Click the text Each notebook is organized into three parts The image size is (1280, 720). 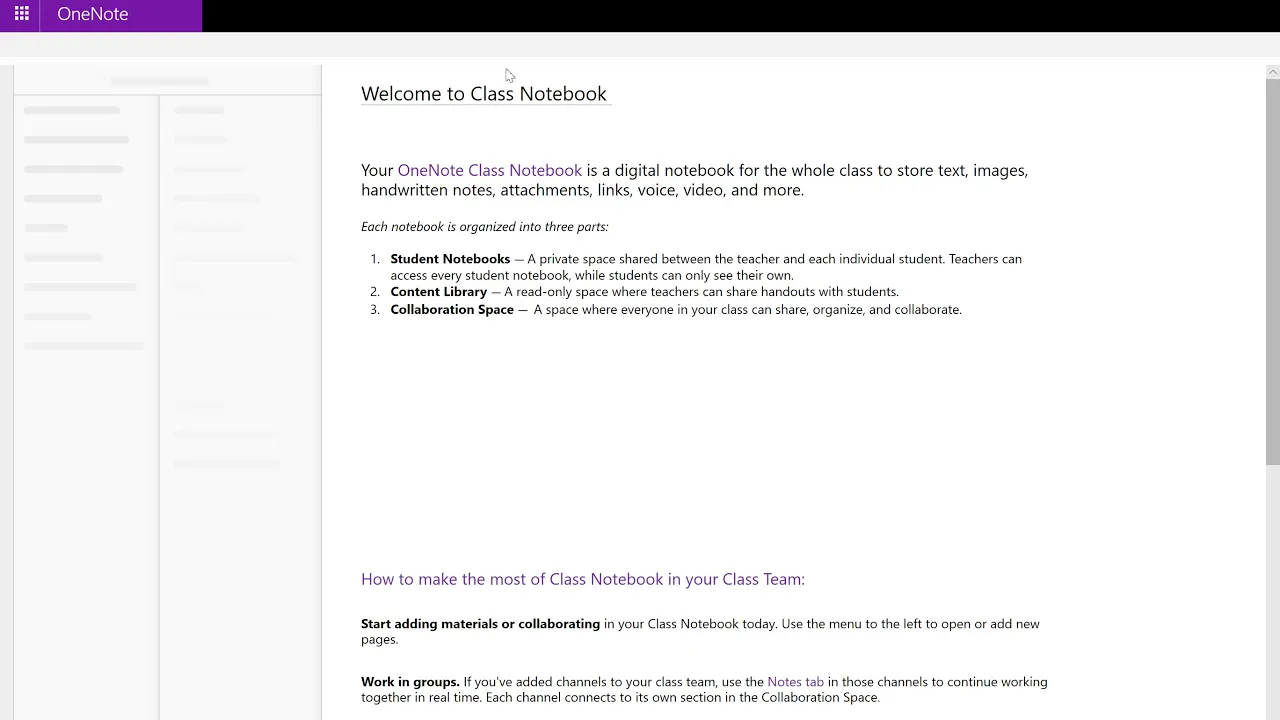(484, 227)
